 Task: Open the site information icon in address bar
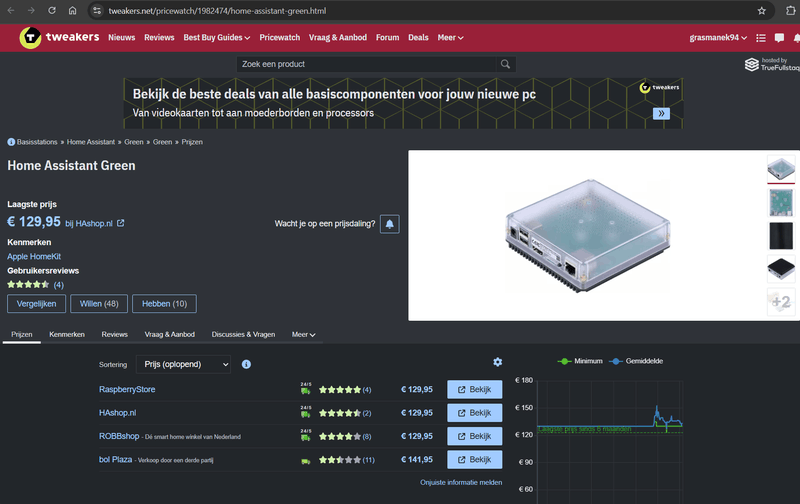(x=97, y=11)
